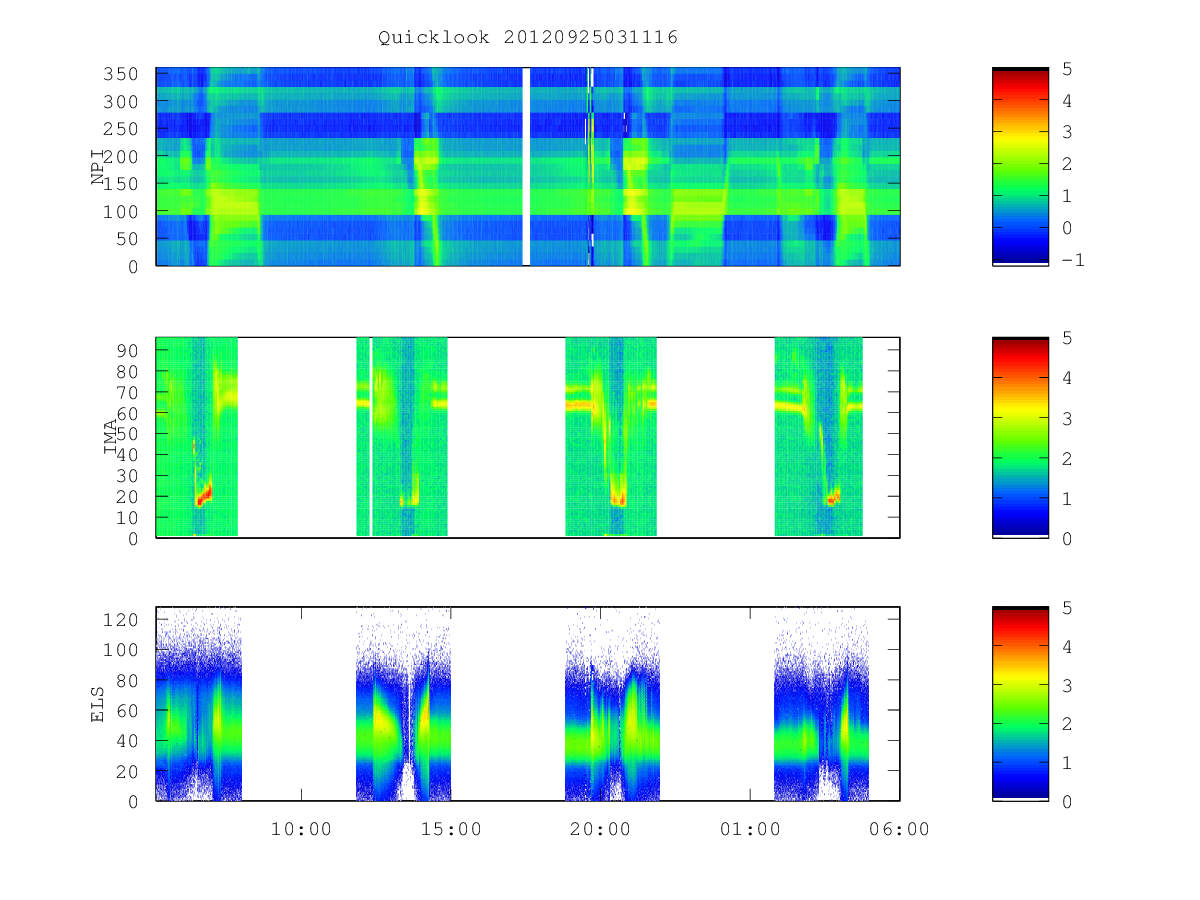
Task: Click the 06:00 time axis tick label
Action: point(900,829)
